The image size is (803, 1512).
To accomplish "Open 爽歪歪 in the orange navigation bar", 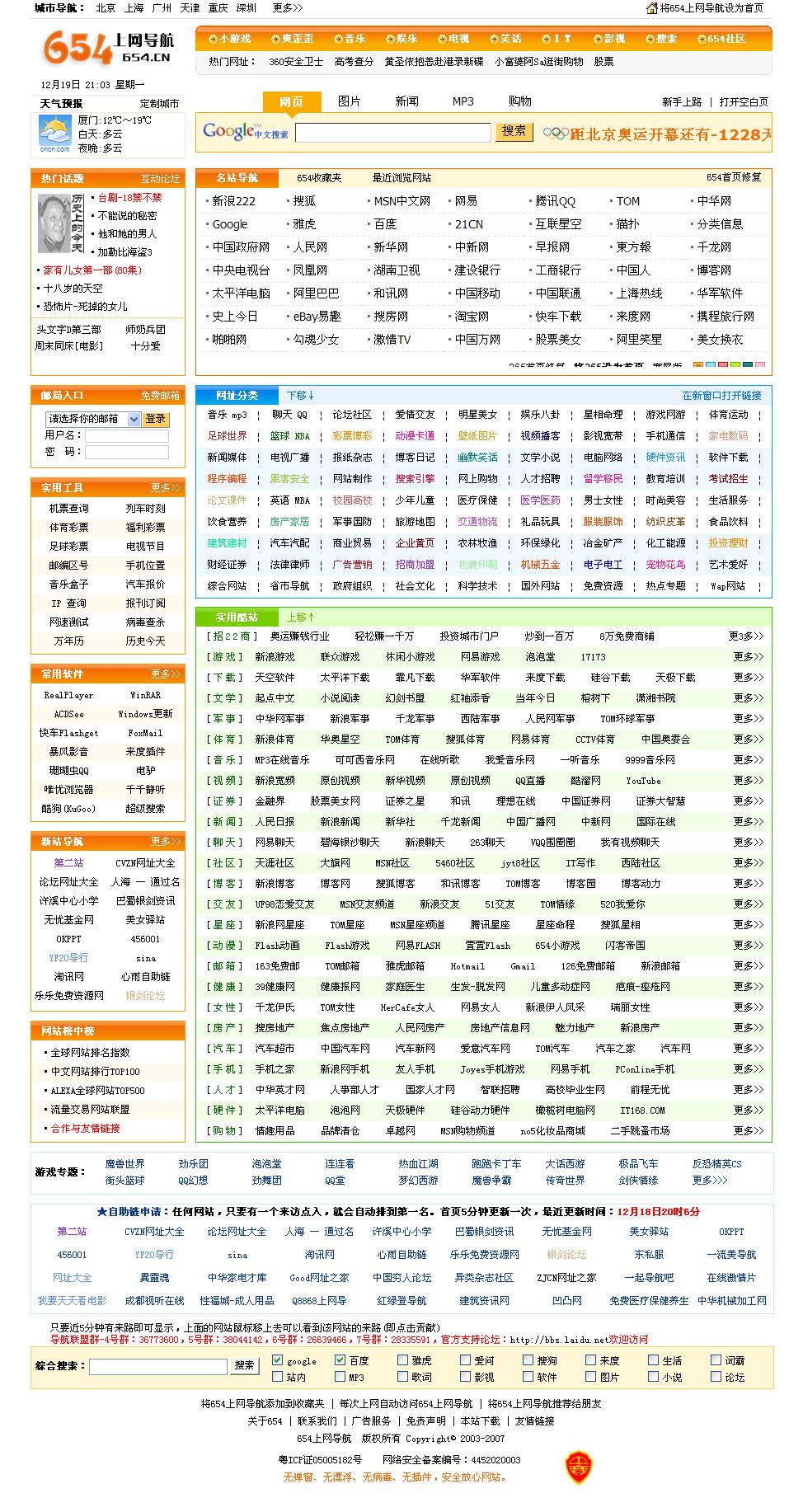I will (292, 39).
